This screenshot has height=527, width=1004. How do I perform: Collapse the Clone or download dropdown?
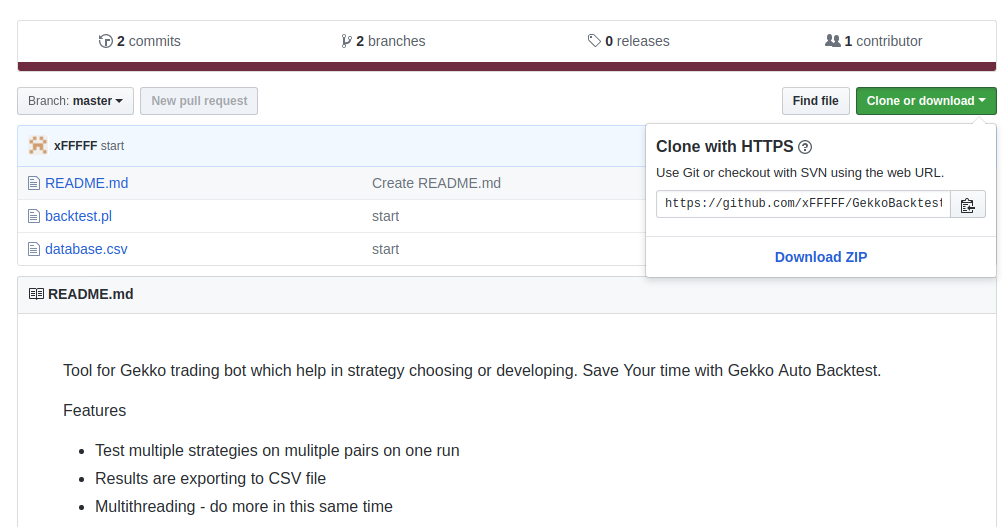tap(926, 101)
